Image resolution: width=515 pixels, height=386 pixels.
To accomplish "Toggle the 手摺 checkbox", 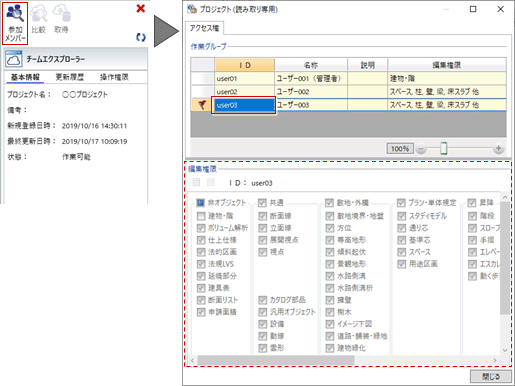I will click(x=472, y=240).
